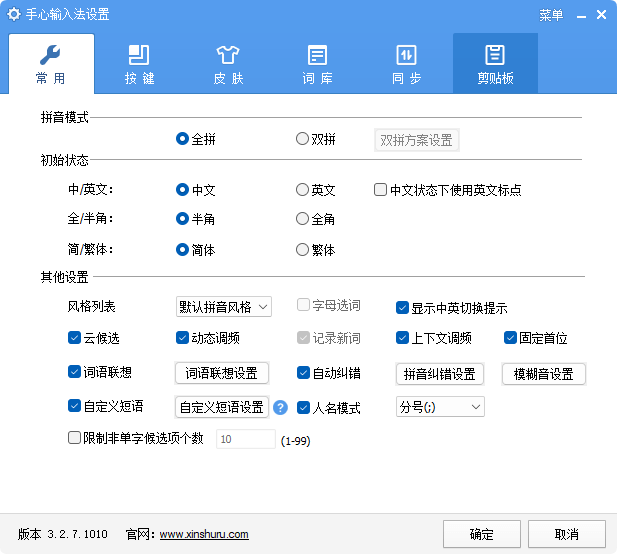Toggle the 云候选 checkbox
The height and width of the screenshot is (554, 617).
tap(74, 338)
